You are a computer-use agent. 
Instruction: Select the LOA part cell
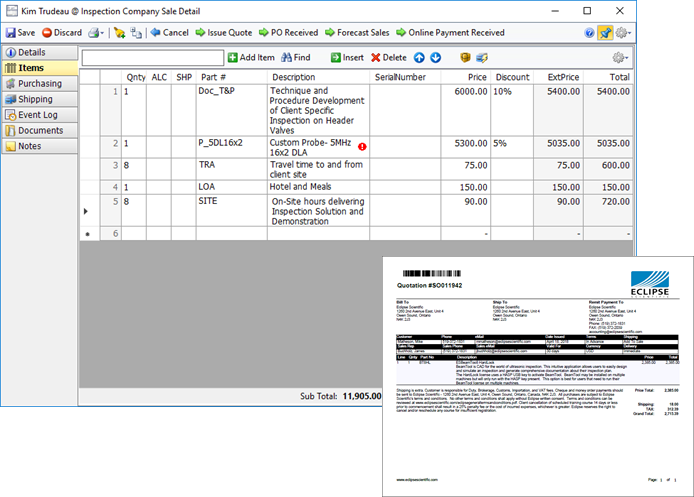click(x=232, y=187)
